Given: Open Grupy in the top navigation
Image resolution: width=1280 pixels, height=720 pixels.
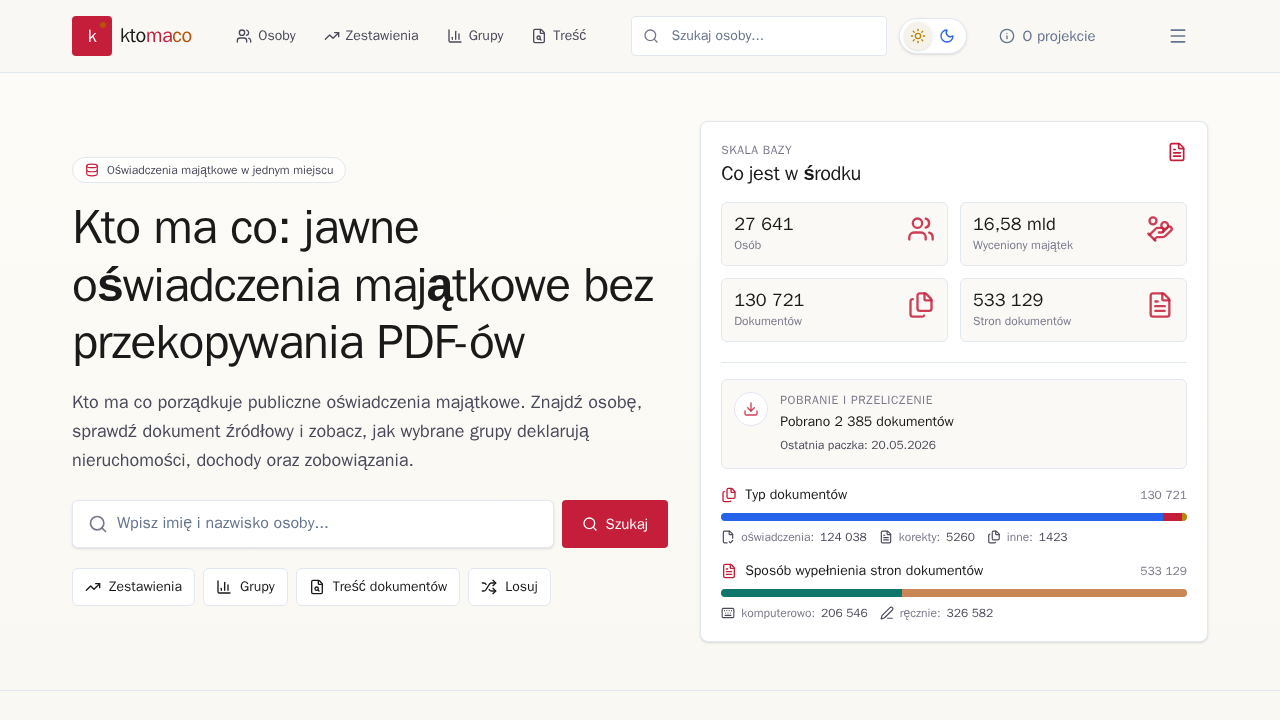Looking at the screenshot, I should (x=475, y=36).
